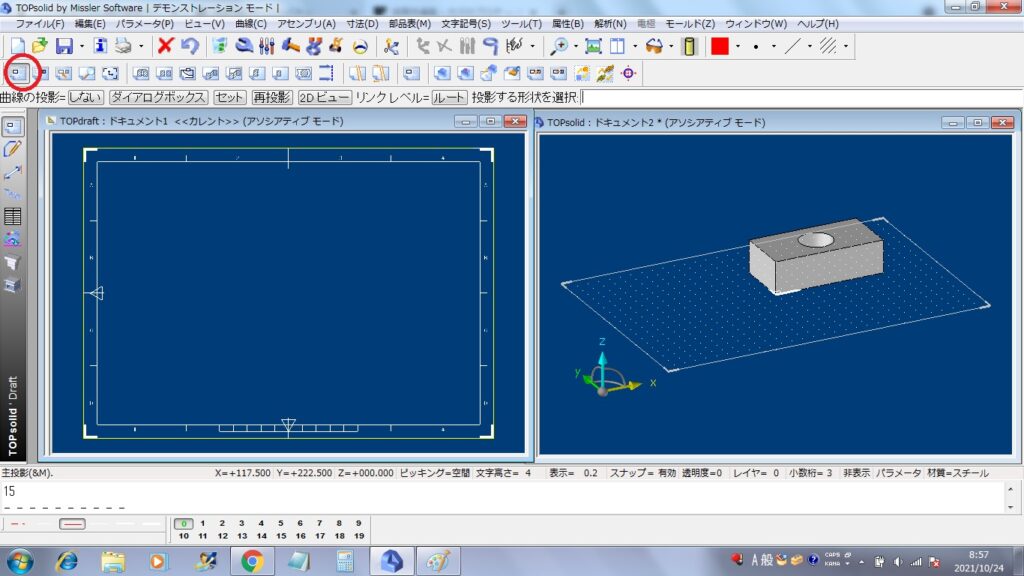Undo the last action with the curved arrow
The height and width of the screenshot is (576, 1024).
[189, 46]
